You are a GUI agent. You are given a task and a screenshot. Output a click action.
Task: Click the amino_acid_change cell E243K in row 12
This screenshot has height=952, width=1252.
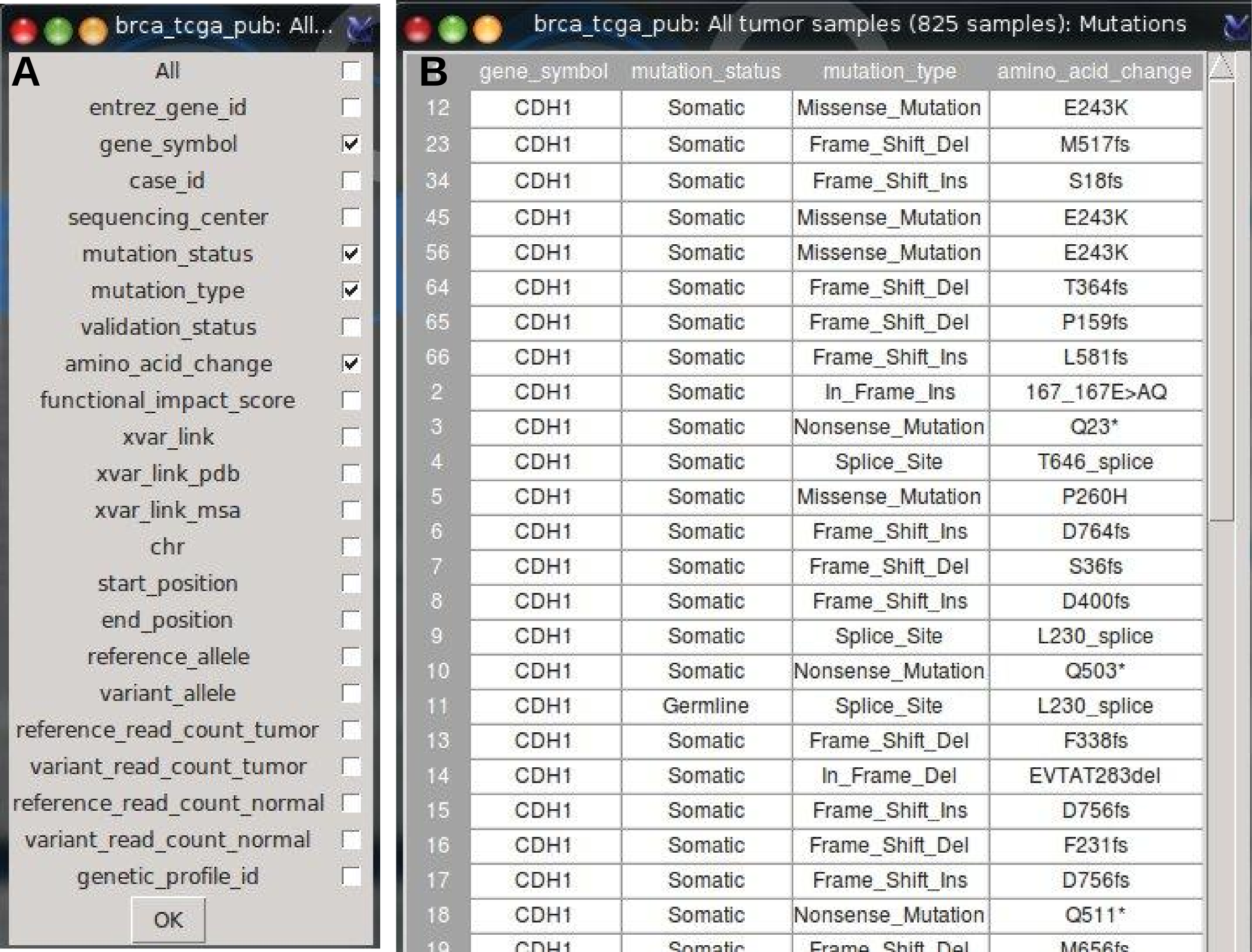[x=1095, y=108]
